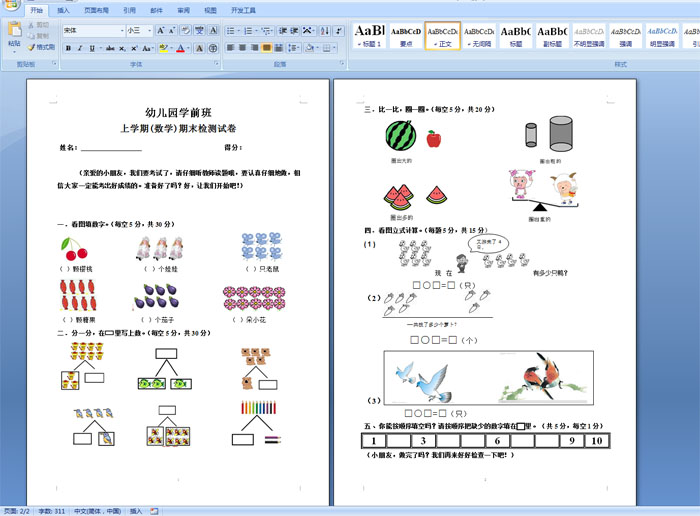Switch to the 视图 (View) tab
This screenshot has height=516, width=700.
(210, 10)
